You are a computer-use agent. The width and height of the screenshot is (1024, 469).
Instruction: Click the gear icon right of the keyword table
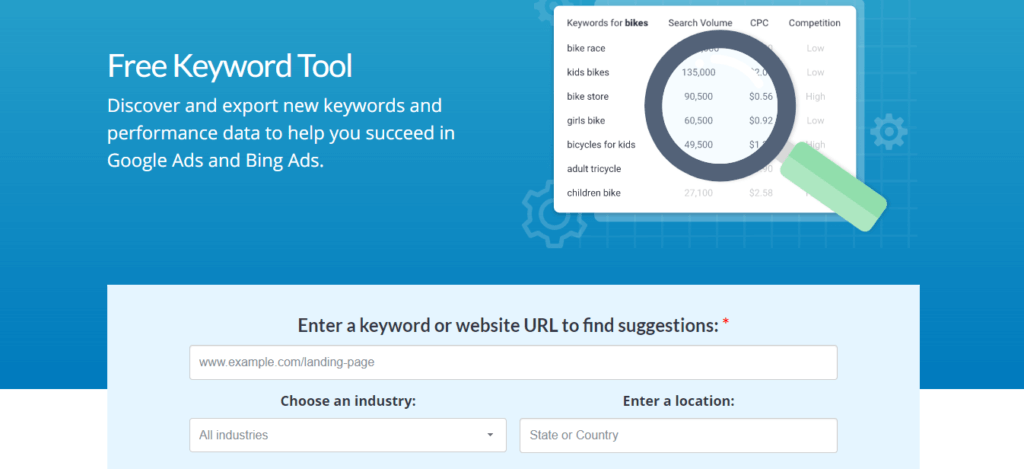point(887,133)
